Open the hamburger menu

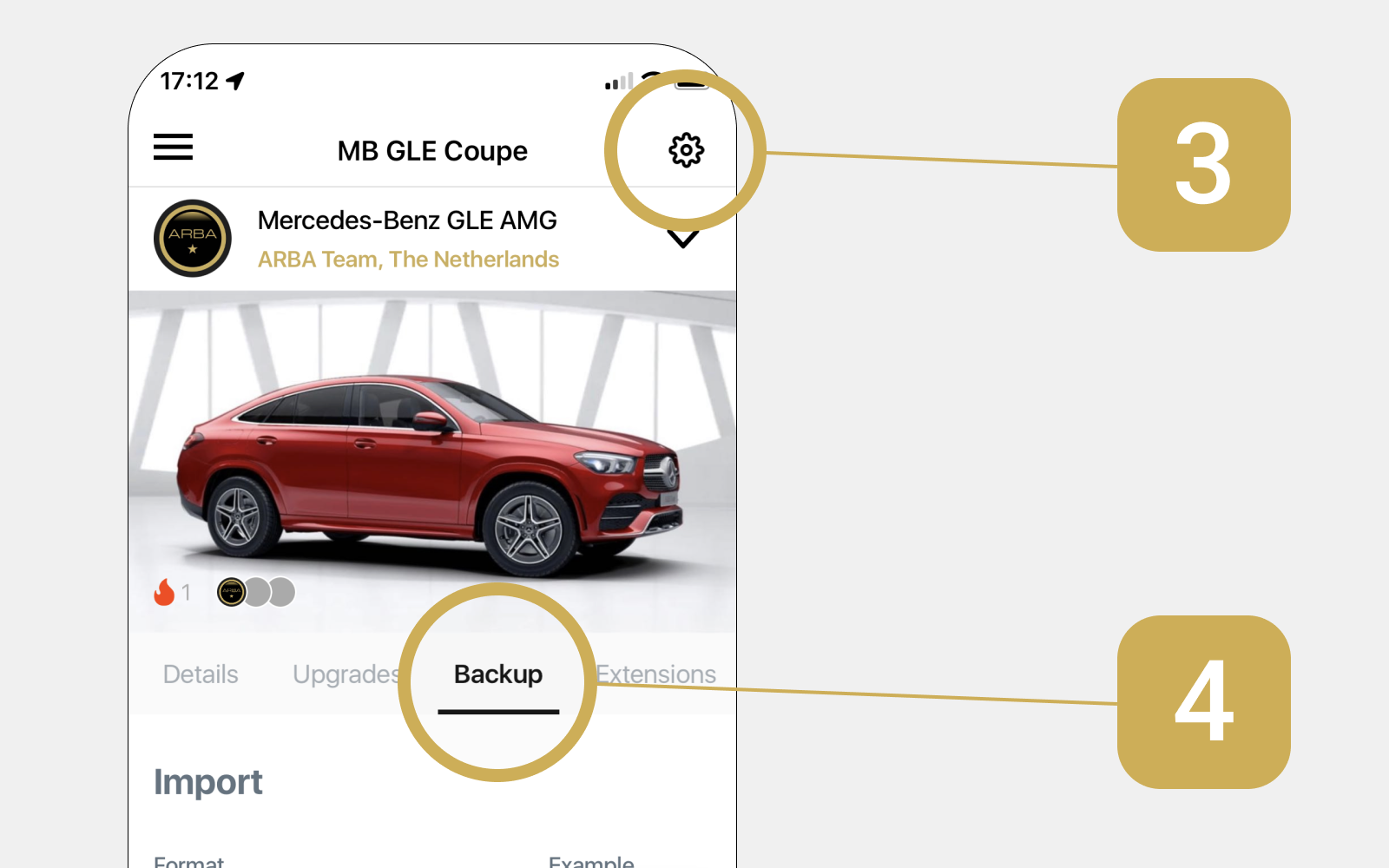click(173, 147)
